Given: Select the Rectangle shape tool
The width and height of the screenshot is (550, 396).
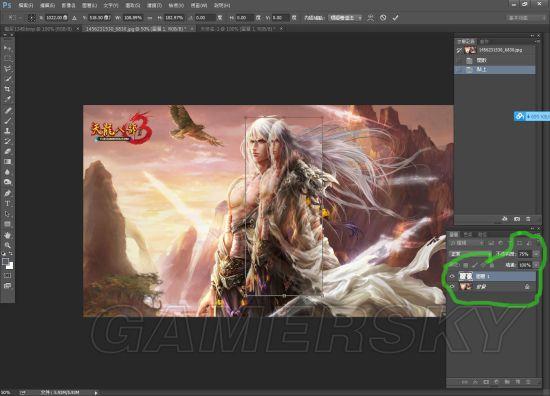Looking at the screenshot, I should 7,224.
